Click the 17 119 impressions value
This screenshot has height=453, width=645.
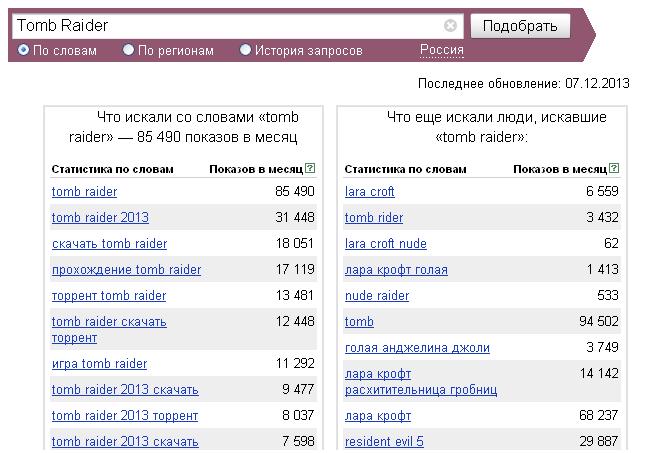point(295,269)
